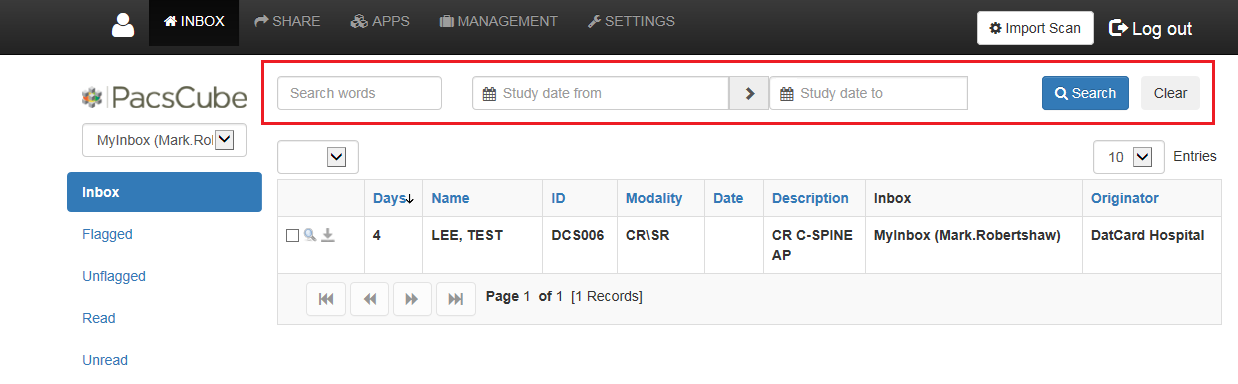The width and height of the screenshot is (1238, 384).
Task: Select the Inbox sidebar item
Action: [164, 192]
